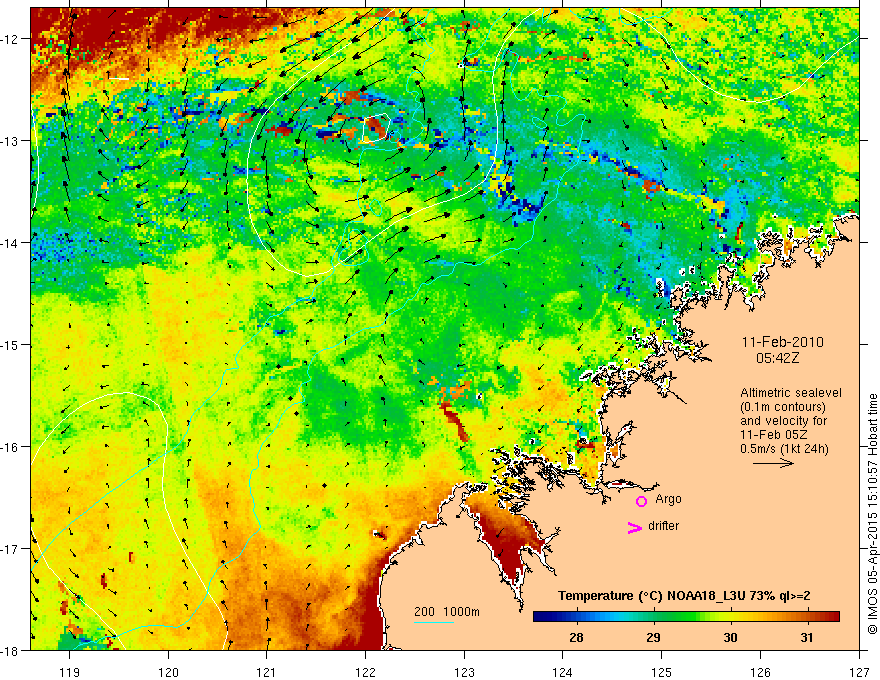The height and width of the screenshot is (680, 880).
Task: Click the longitude label 120
Action: pyautogui.click(x=168, y=672)
